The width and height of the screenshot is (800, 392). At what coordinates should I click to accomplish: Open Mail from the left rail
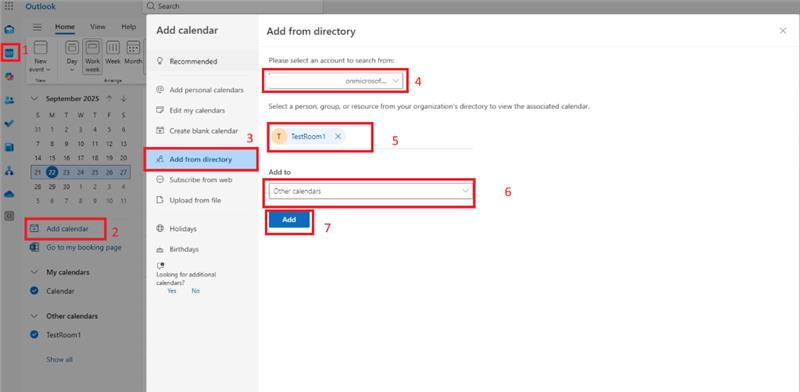[9, 29]
